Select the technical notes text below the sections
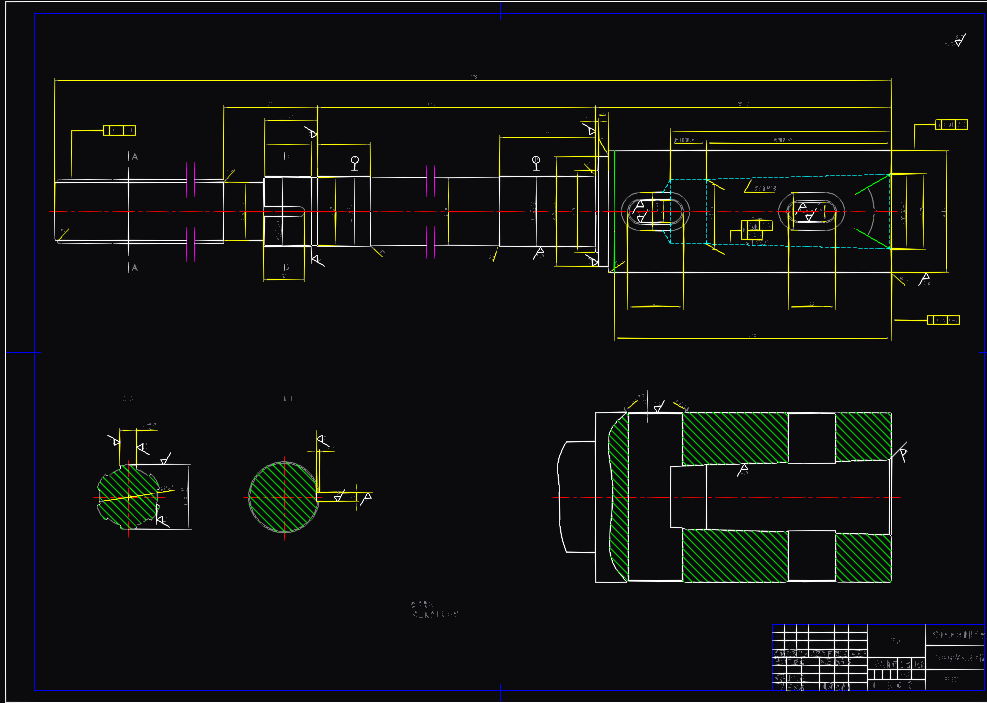987x703 pixels. pyautogui.click(x=435, y=609)
